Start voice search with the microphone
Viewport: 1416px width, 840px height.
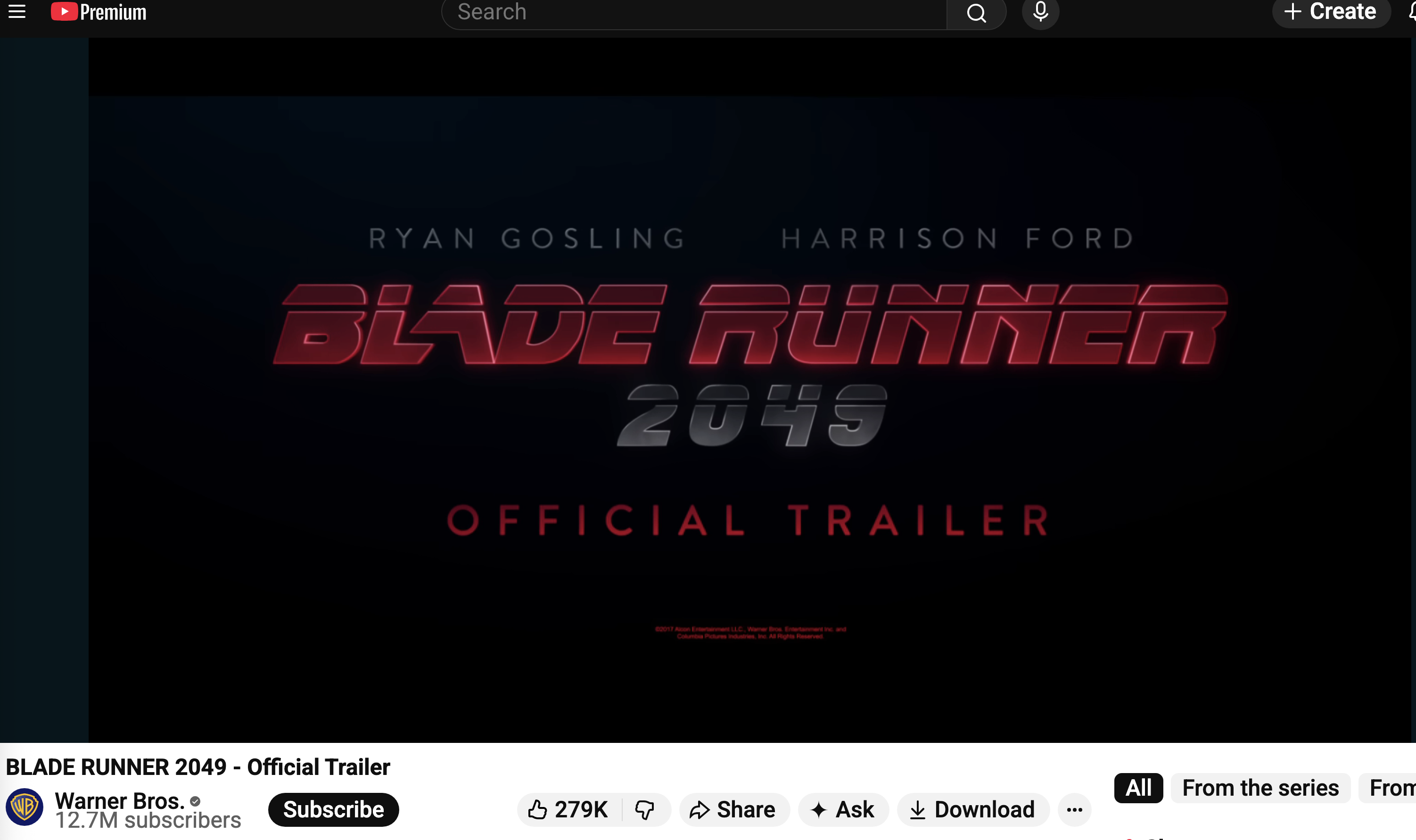tap(1040, 11)
